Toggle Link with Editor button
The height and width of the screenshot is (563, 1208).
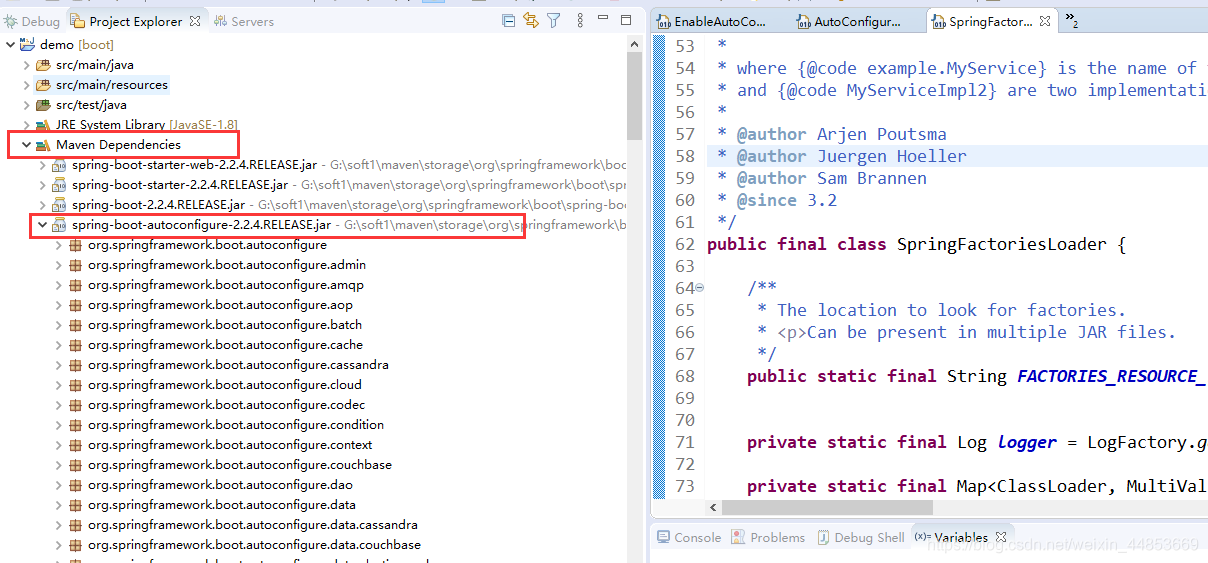click(531, 21)
